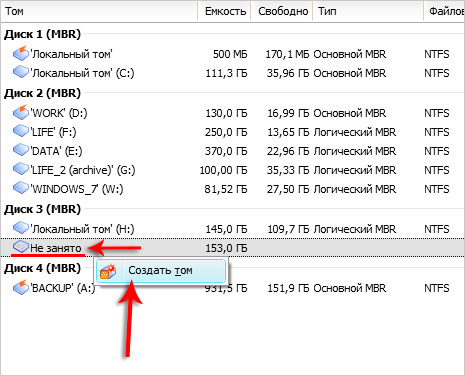
Task: Select the 'WINDOWS_7' (W:) volume name
Action: point(77,189)
